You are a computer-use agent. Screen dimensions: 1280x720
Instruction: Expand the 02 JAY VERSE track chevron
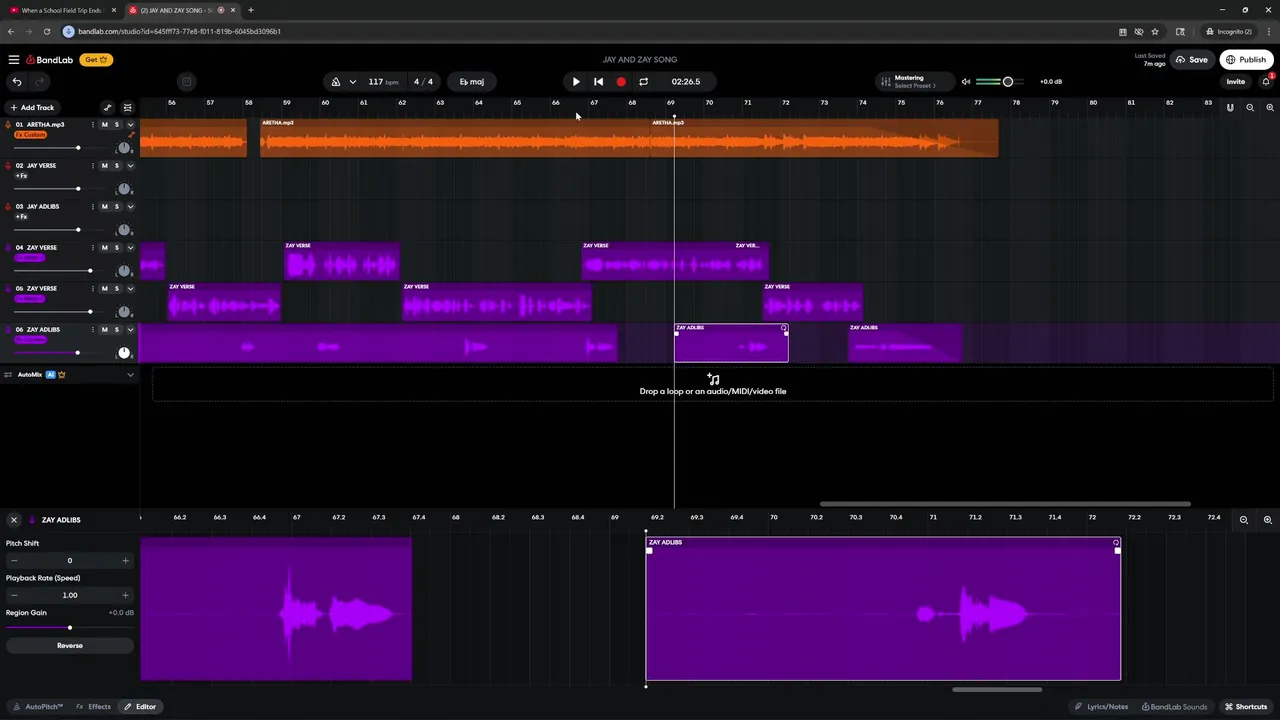click(130, 166)
